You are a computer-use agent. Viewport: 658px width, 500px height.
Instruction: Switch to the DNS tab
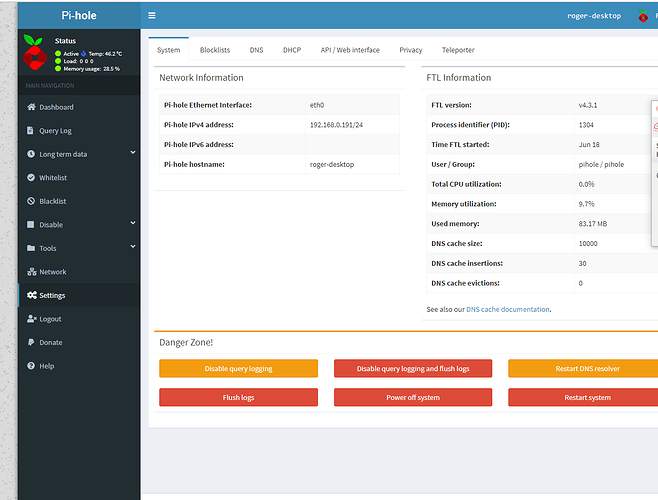[x=256, y=50]
